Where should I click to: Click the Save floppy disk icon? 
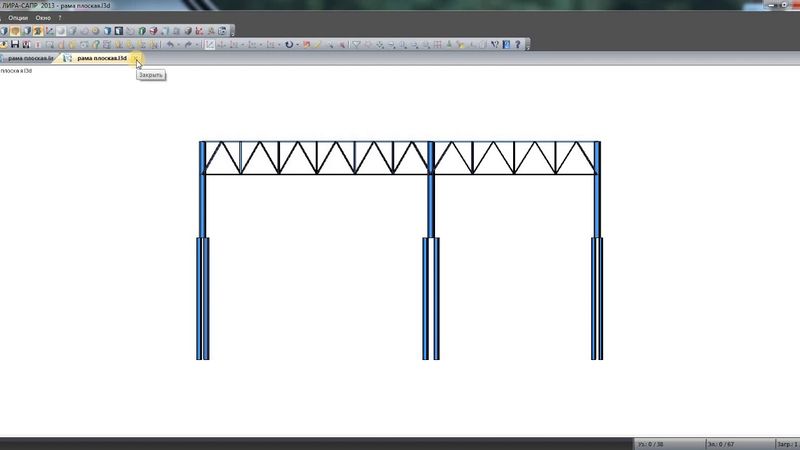pyautogui.click(x=15, y=44)
